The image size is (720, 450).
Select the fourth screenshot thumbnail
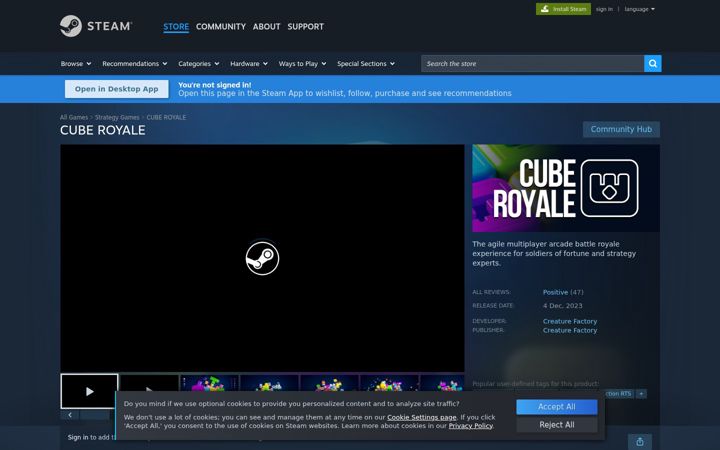tap(269, 383)
